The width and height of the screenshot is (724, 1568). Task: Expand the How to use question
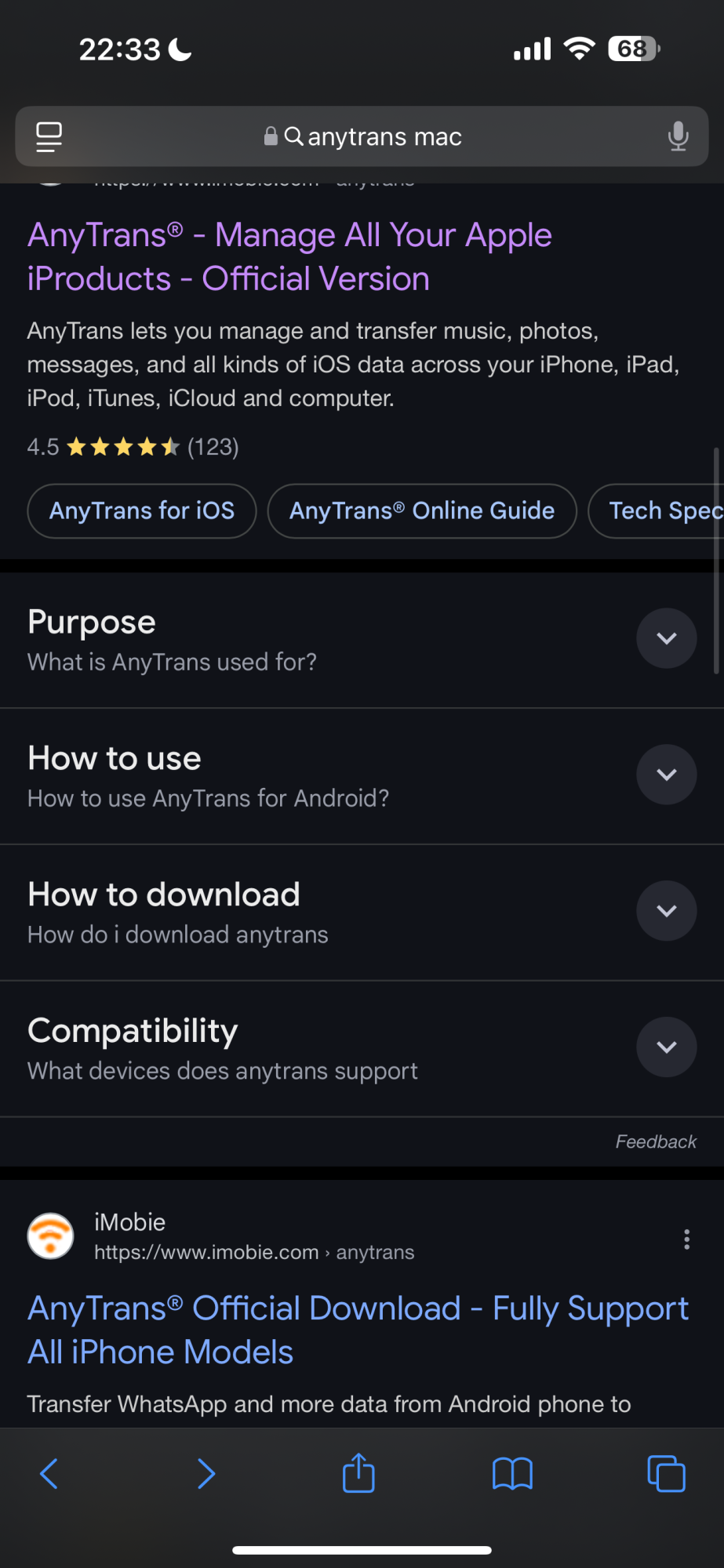pyautogui.click(x=666, y=775)
